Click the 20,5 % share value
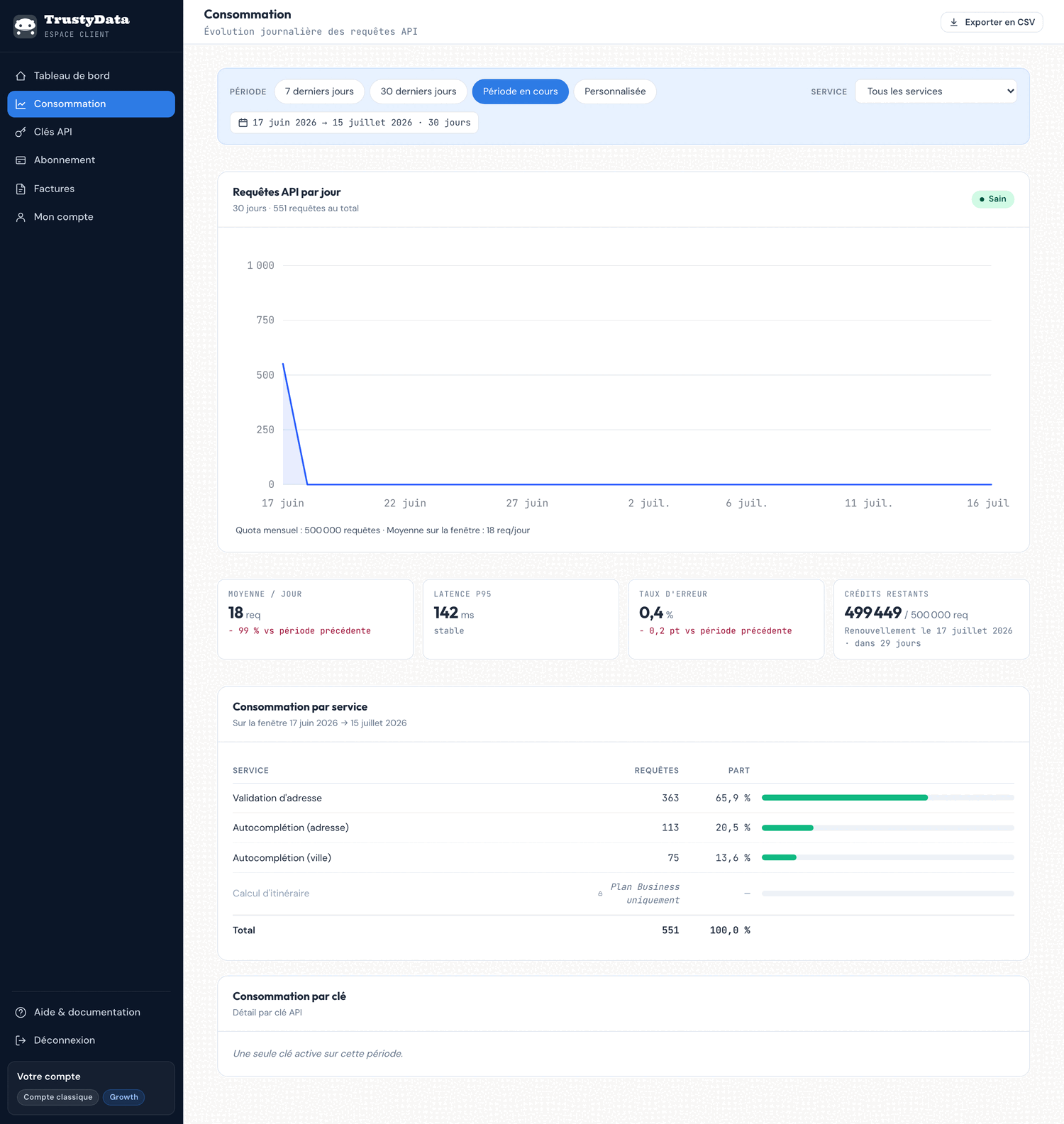This screenshot has height=1124, width=1064. point(733,828)
